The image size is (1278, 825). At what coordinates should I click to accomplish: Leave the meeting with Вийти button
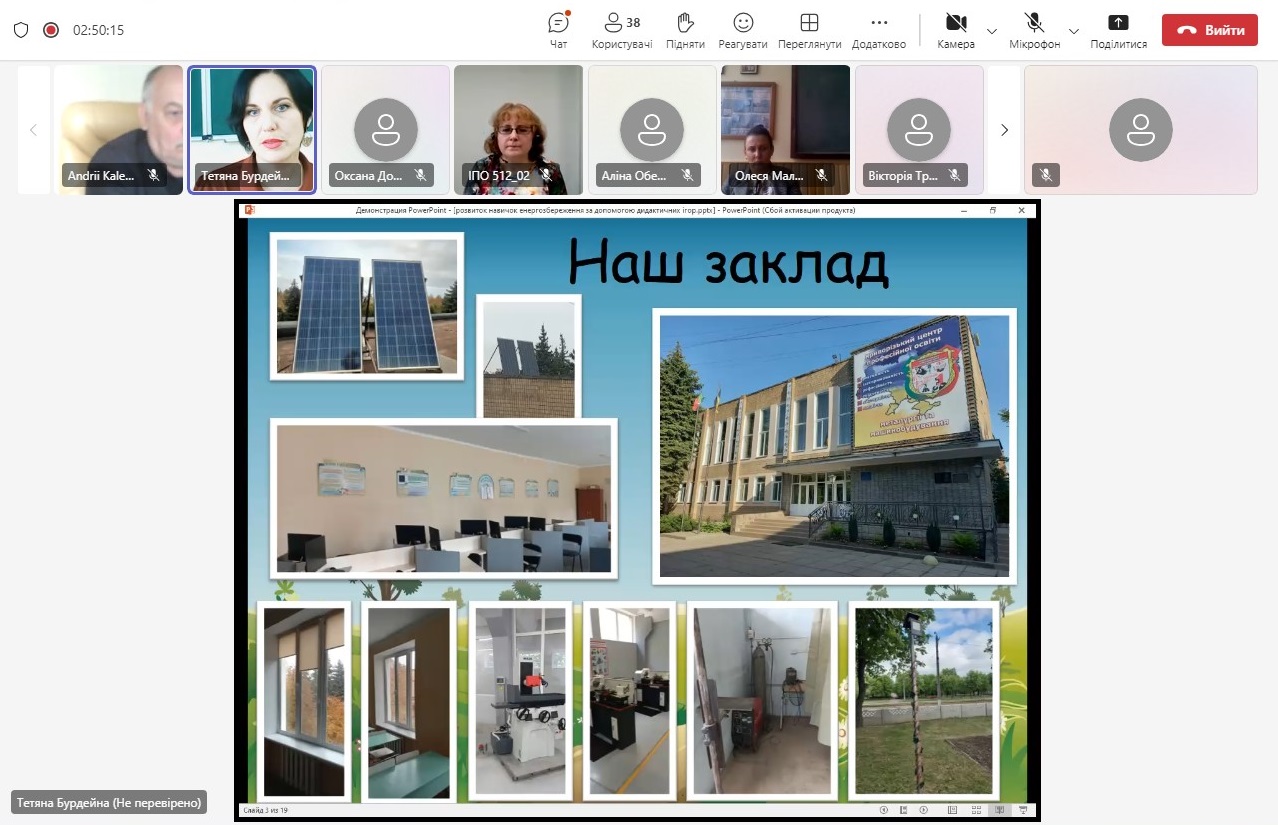[1209, 30]
